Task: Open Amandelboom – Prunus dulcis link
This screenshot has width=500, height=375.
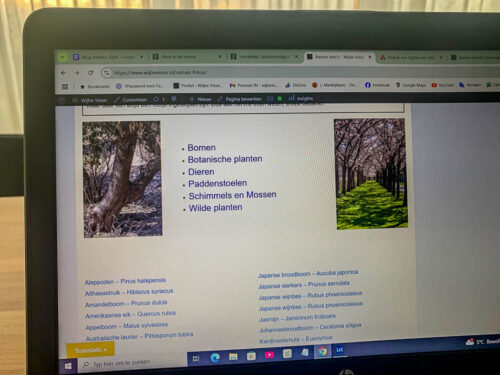Action: pos(126,304)
